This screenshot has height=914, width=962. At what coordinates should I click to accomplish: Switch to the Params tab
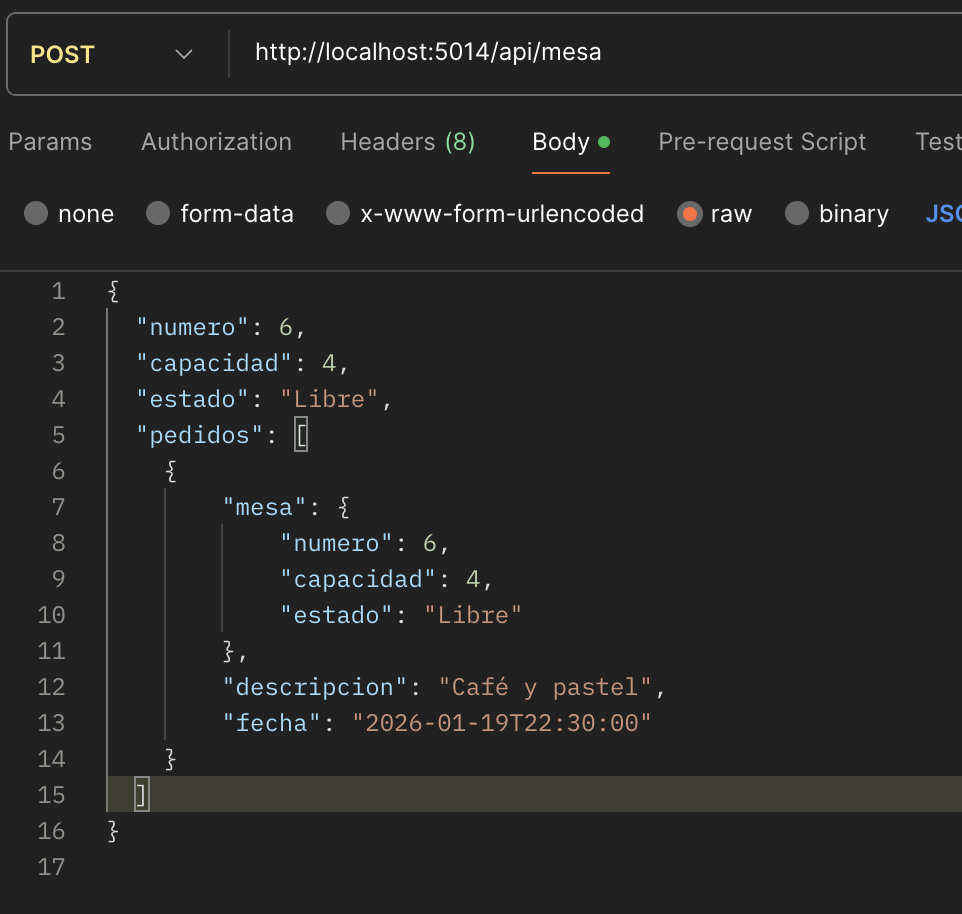(x=50, y=142)
